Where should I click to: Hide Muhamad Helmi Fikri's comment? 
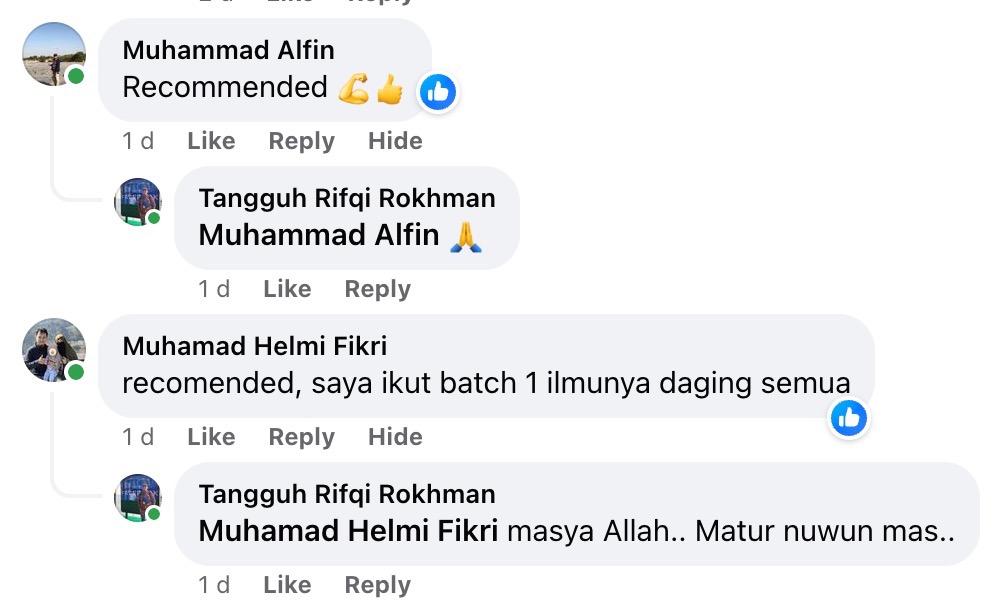(395, 437)
